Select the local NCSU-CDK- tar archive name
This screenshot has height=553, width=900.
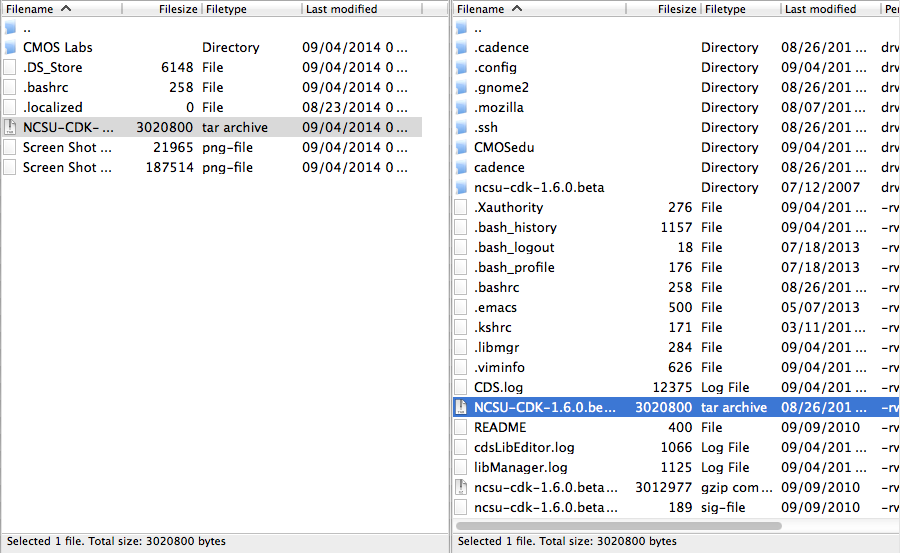click(68, 127)
